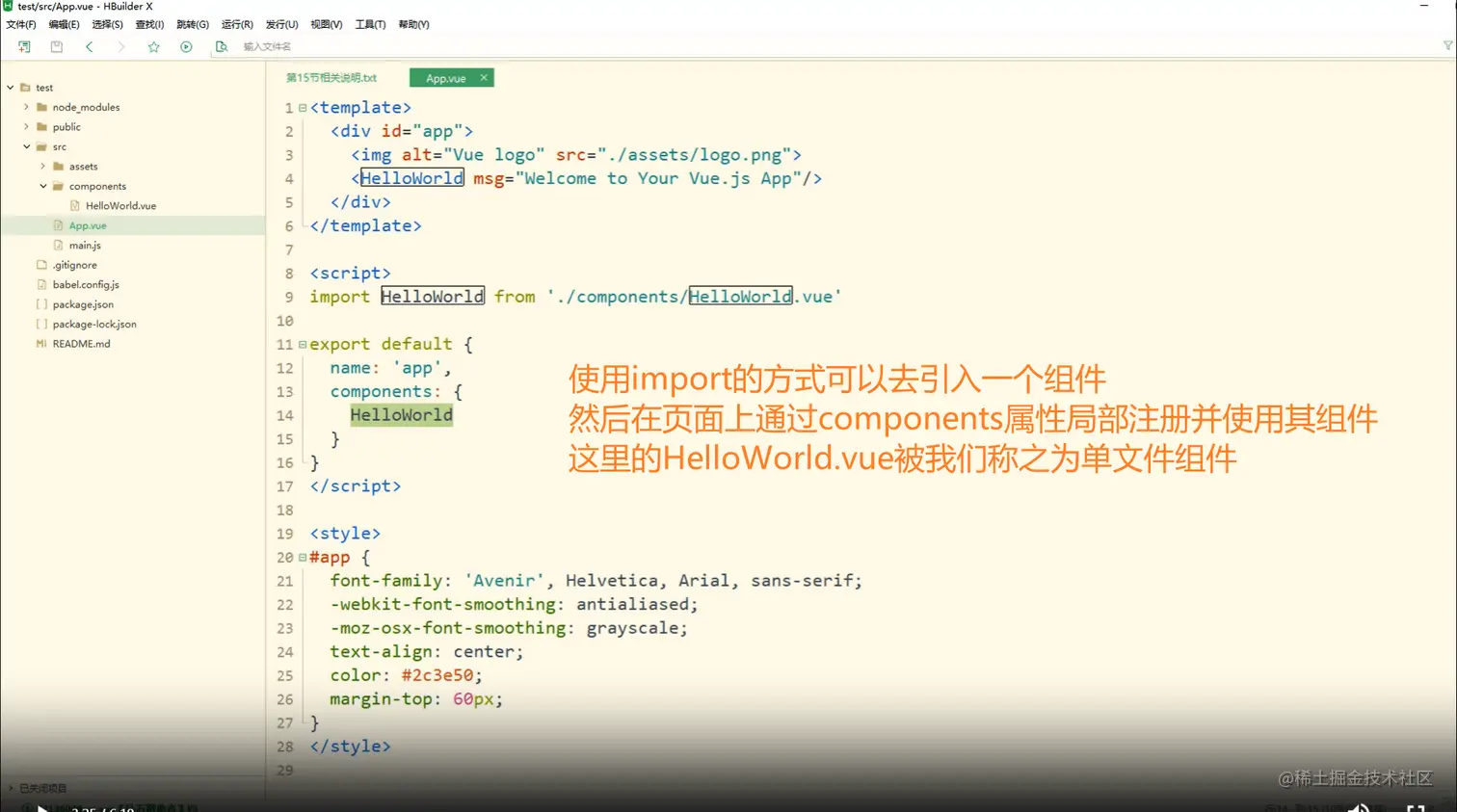Click the file search preview icon
Image resolution: width=1457 pixels, height=812 pixels.
click(221, 46)
